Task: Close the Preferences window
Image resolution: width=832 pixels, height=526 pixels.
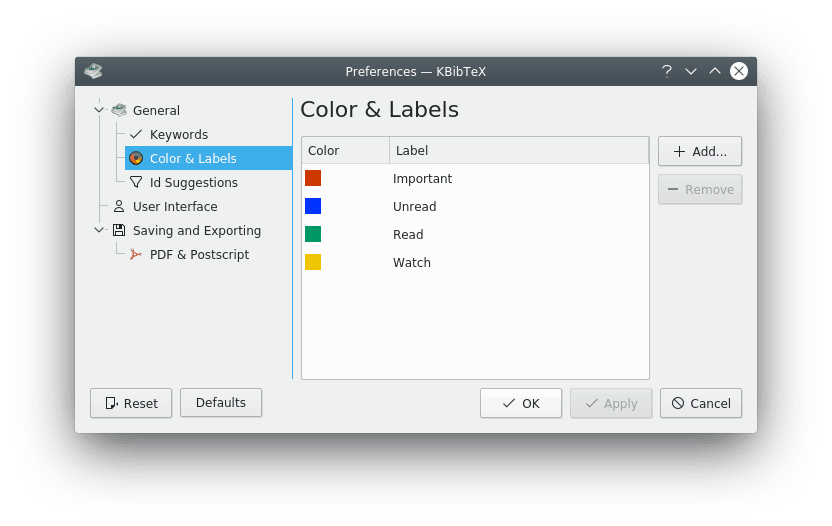Action: [739, 71]
